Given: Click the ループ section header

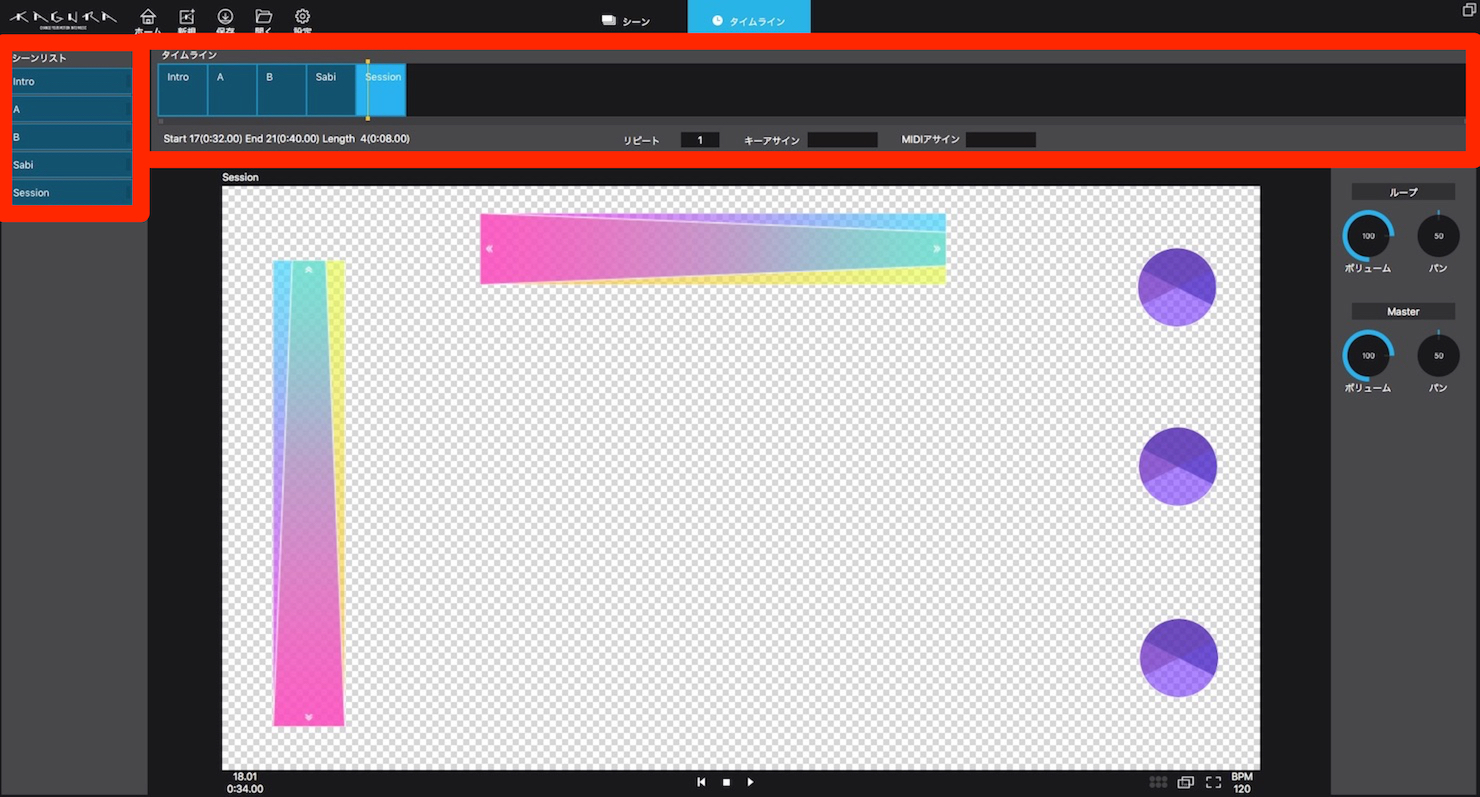Looking at the screenshot, I should click(1403, 192).
